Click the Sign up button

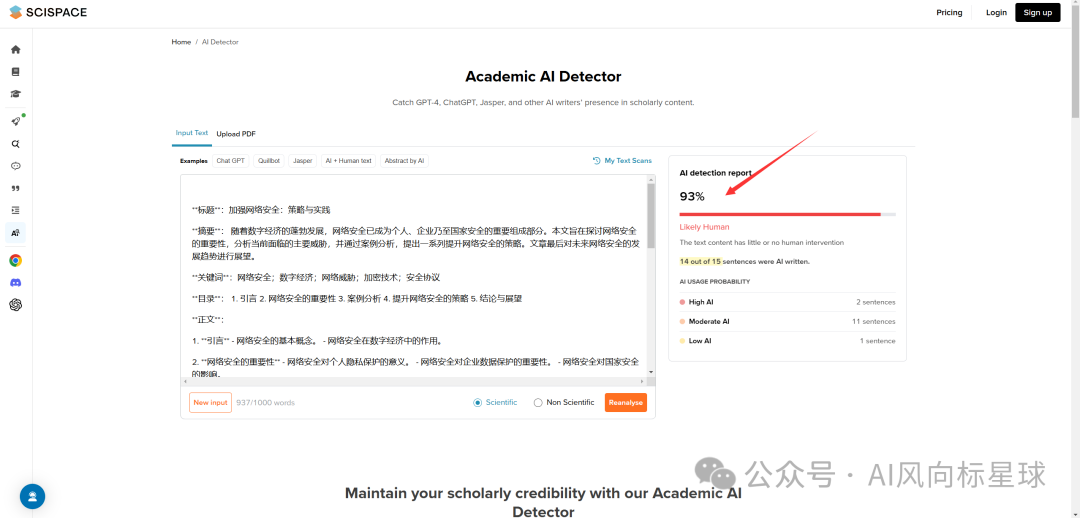click(1037, 12)
